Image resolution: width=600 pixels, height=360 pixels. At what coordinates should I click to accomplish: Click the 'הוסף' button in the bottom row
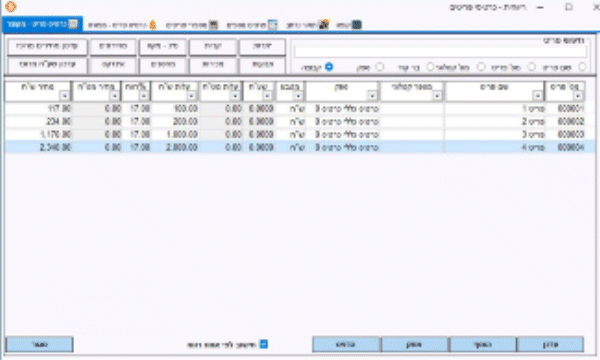(x=483, y=344)
